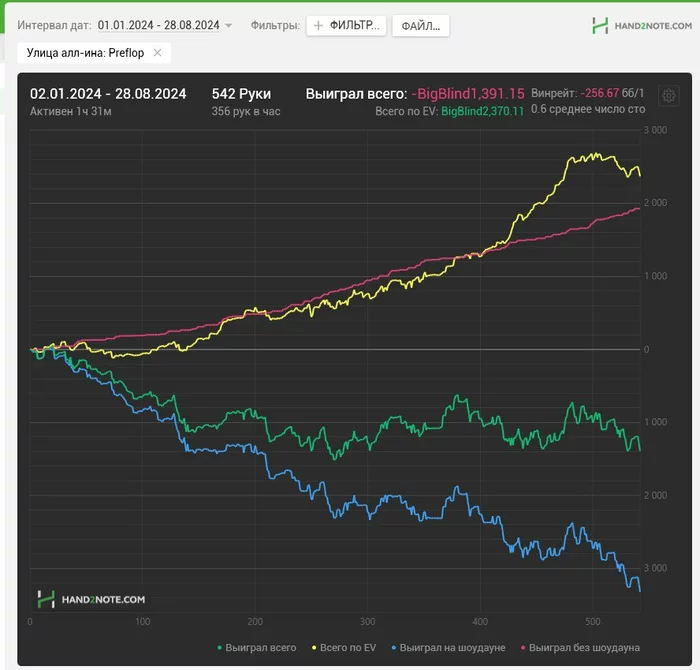
Task: Toggle the Выиграл без шоудауна legend entry
Action: tap(580, 648)
